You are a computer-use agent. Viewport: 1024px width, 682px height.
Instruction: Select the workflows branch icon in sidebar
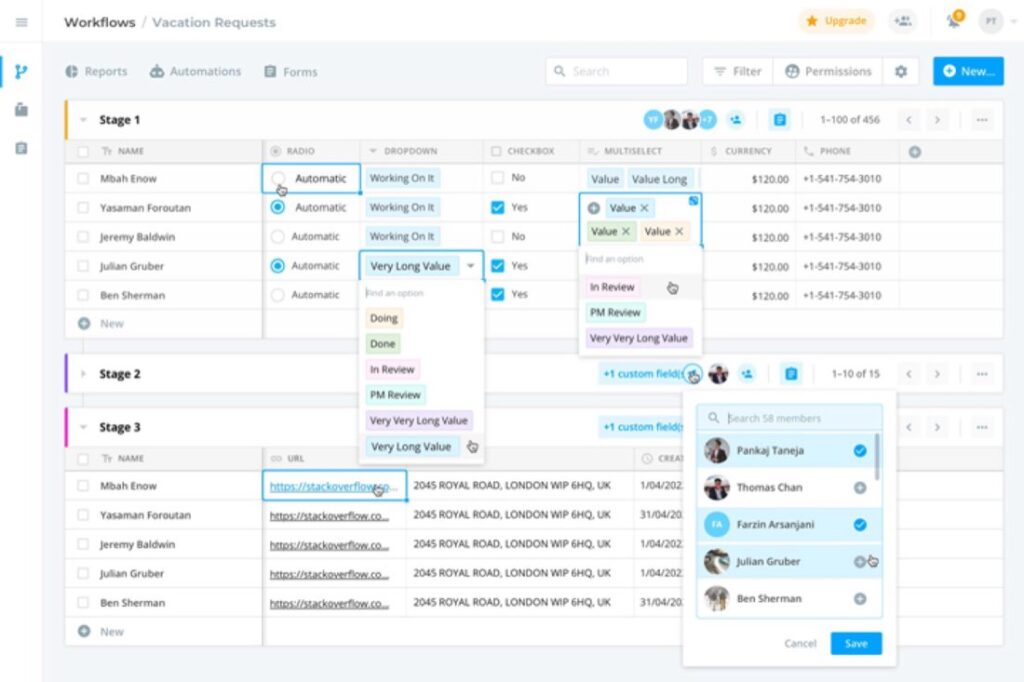tap(21, 71)
